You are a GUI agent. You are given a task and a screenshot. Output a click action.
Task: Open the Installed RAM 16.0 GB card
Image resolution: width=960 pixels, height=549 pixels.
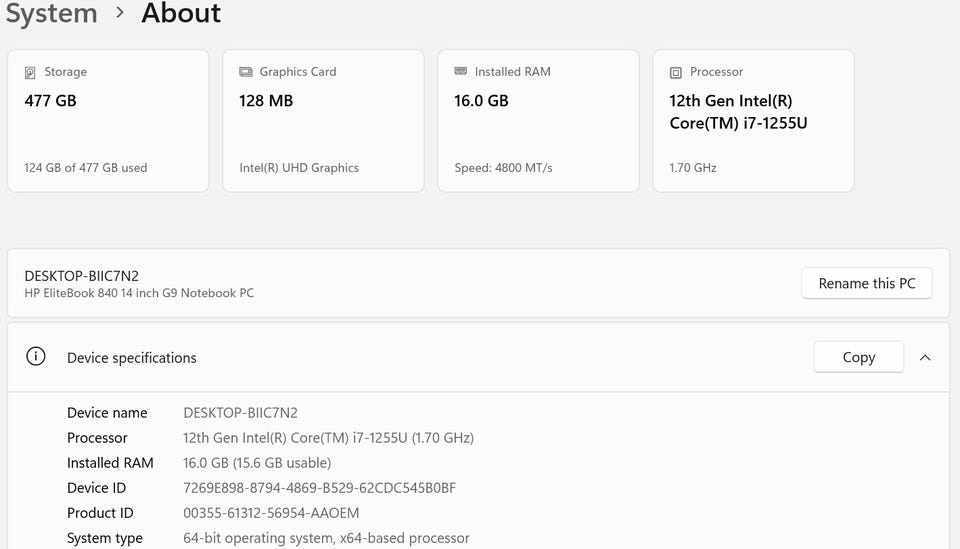[x=538, y=120]
